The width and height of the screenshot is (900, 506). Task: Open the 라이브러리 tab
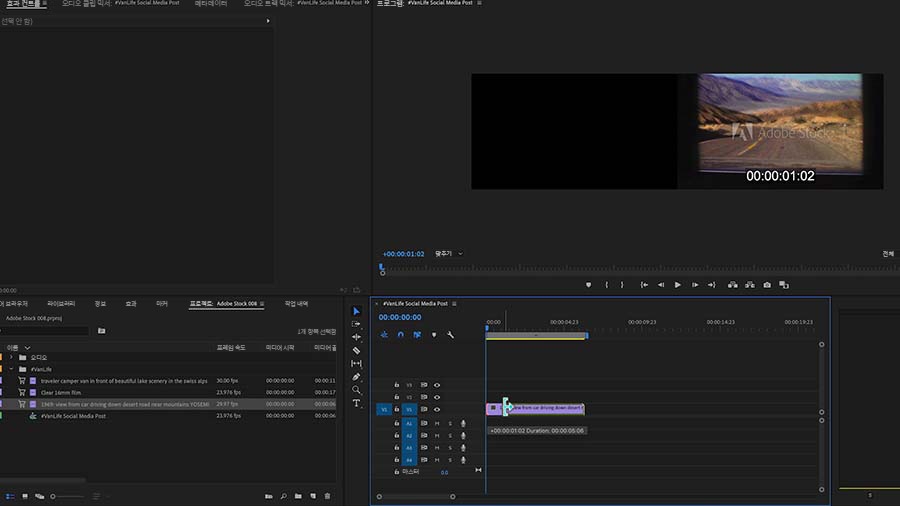(x=61, y=303)
